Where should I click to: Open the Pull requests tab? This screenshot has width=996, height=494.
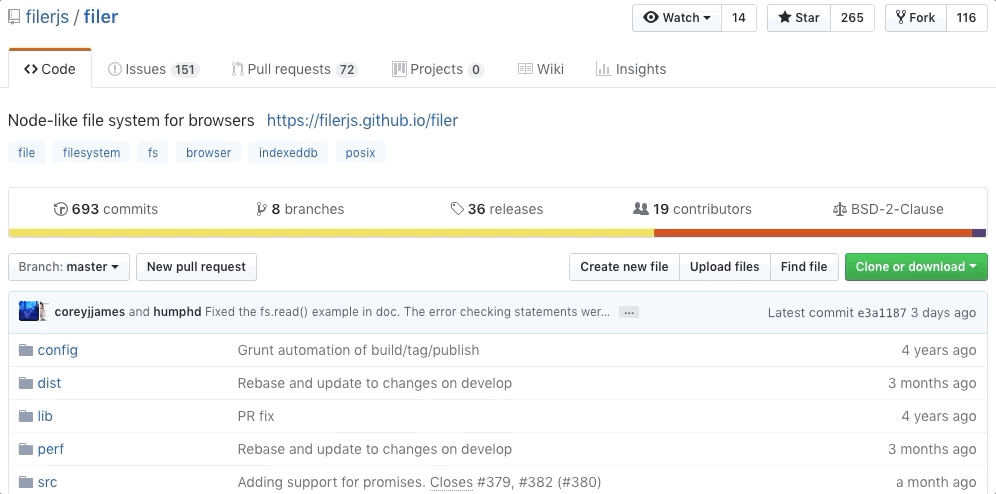(295, 69)
